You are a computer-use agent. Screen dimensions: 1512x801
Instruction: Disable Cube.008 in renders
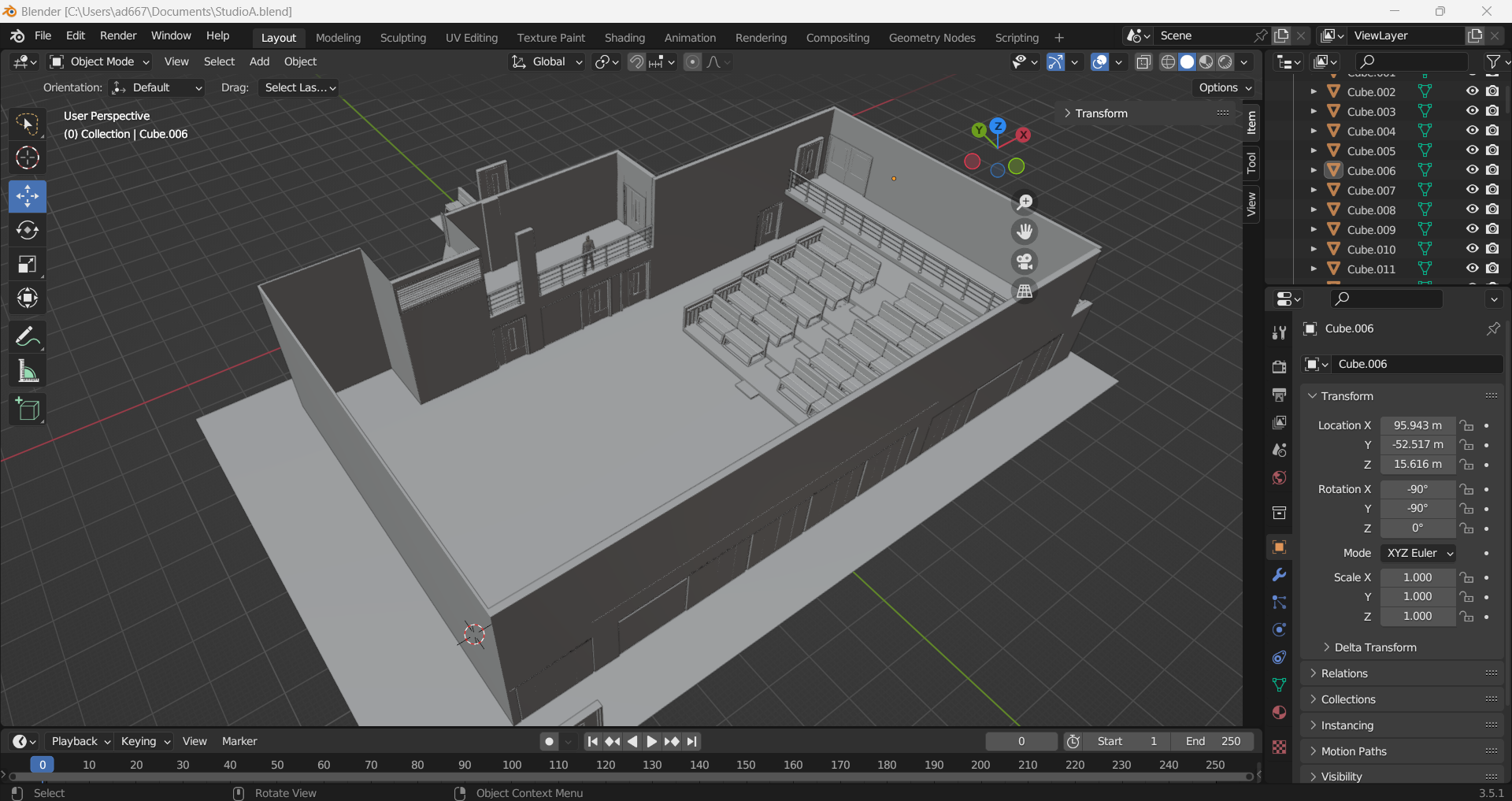tap(1492, 210)
